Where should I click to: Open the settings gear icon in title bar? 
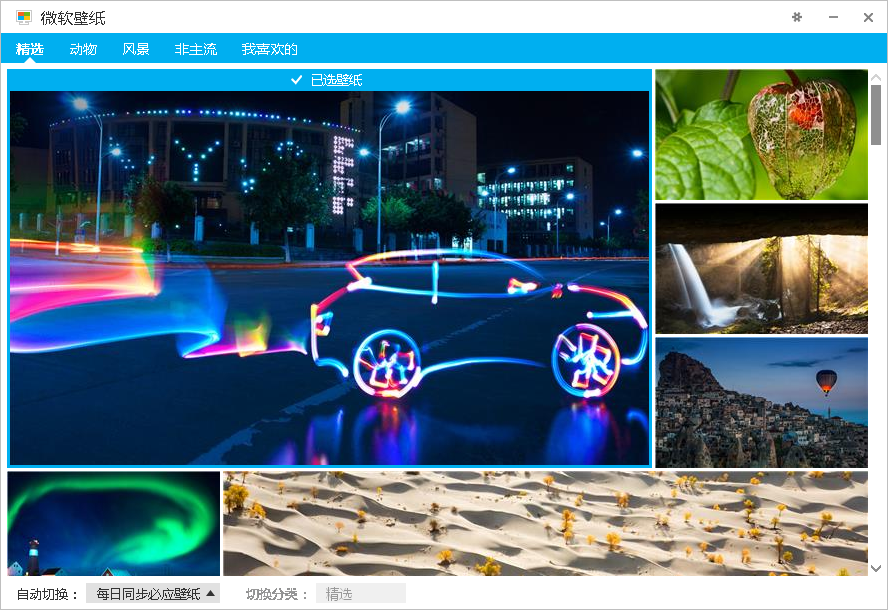[x=797, y=18]
